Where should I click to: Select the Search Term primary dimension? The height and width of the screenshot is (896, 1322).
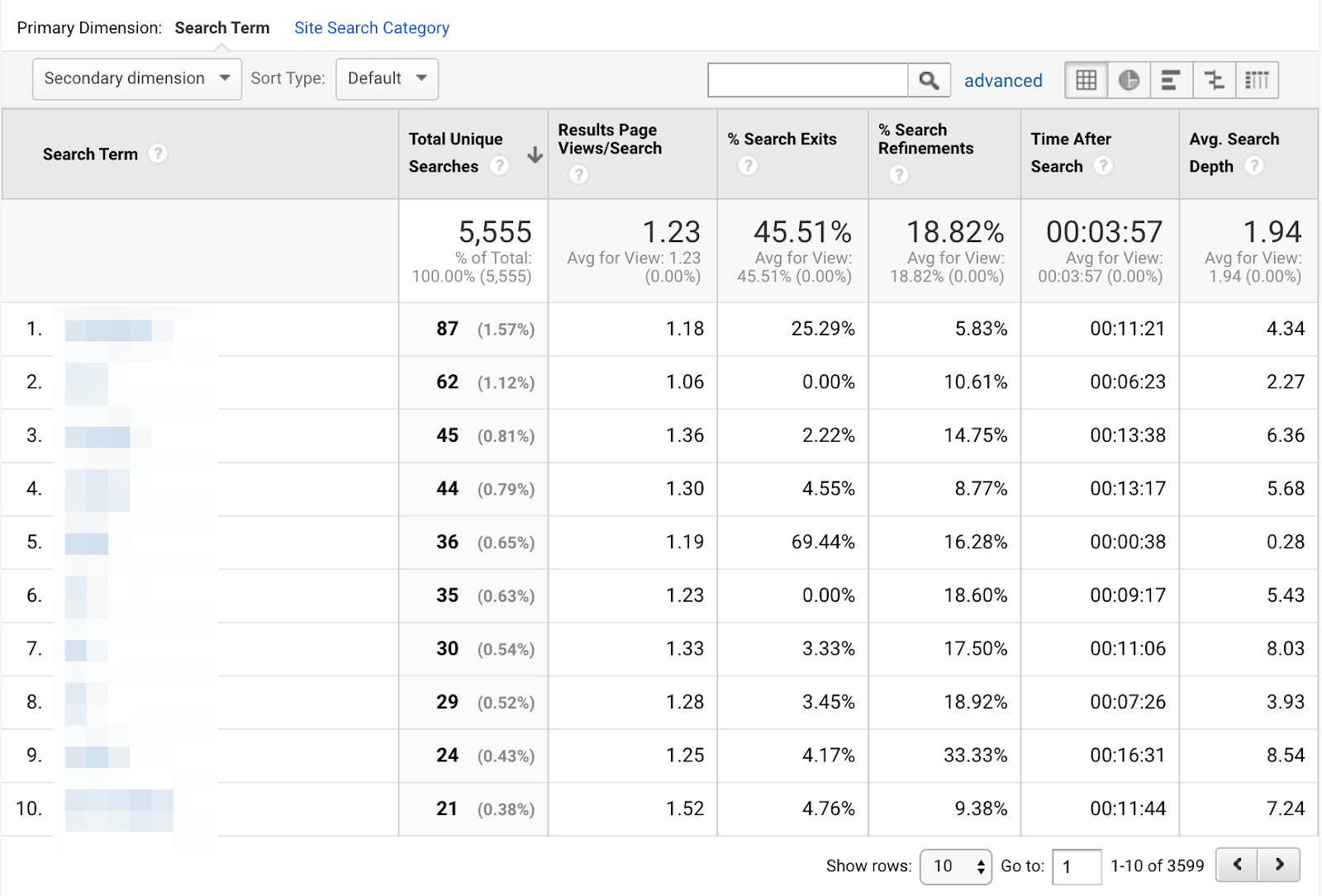tap(221, 27)
